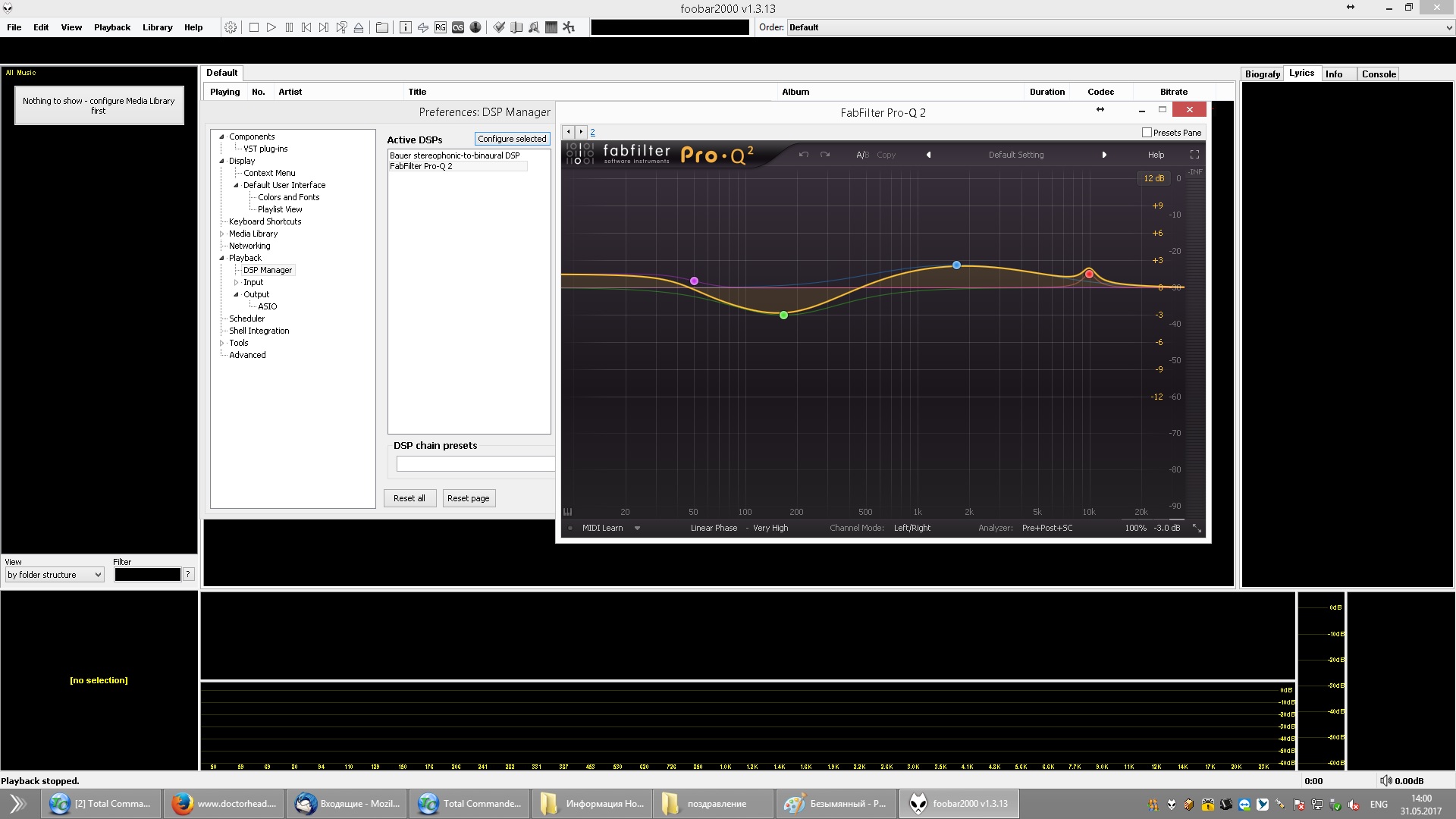1456x819 pixels.
Task: Select previous preset arrow in Pro-Q 2
Action: (928, 155)
